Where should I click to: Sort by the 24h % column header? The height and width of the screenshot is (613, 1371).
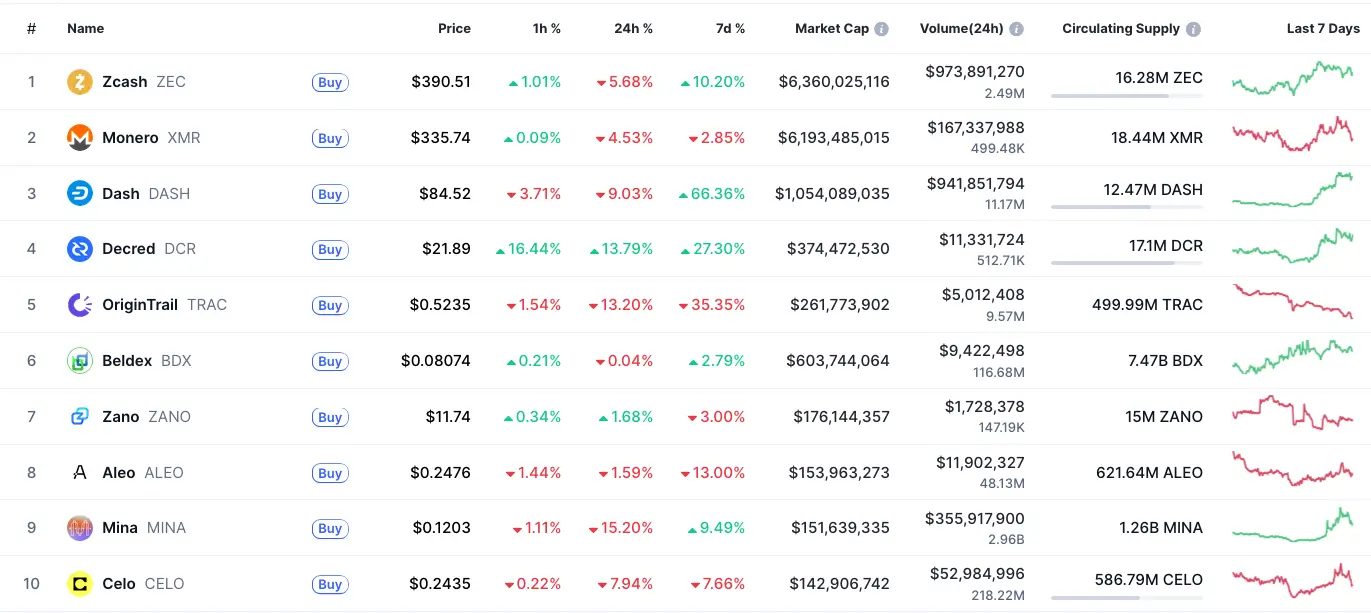633,29
